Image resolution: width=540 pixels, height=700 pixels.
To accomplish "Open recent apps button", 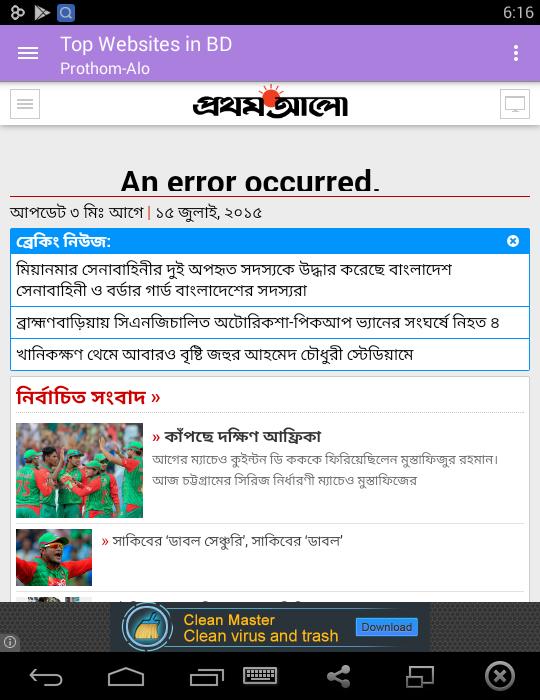I will (x=207, y=677).
